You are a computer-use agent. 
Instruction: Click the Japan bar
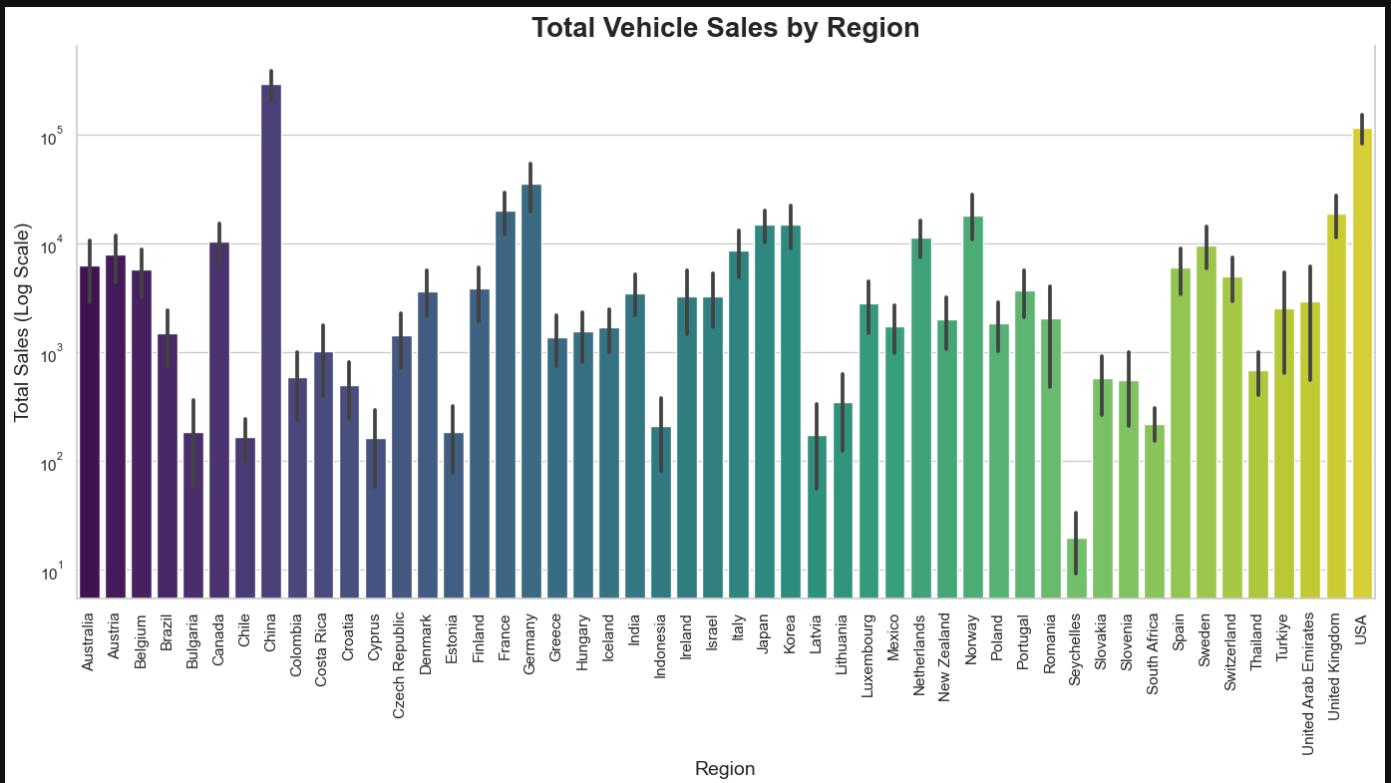tap(765, 411)
